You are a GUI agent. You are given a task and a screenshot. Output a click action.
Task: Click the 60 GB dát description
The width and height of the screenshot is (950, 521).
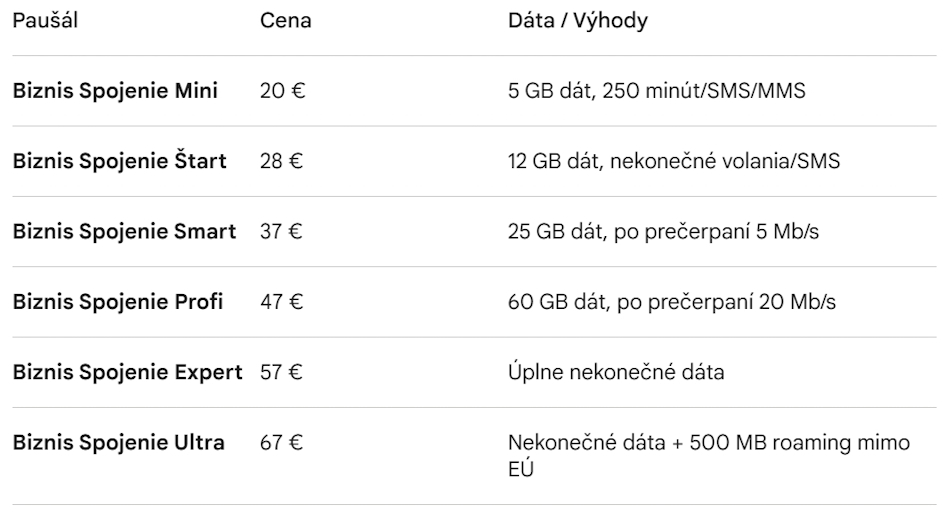click(672, 302)
